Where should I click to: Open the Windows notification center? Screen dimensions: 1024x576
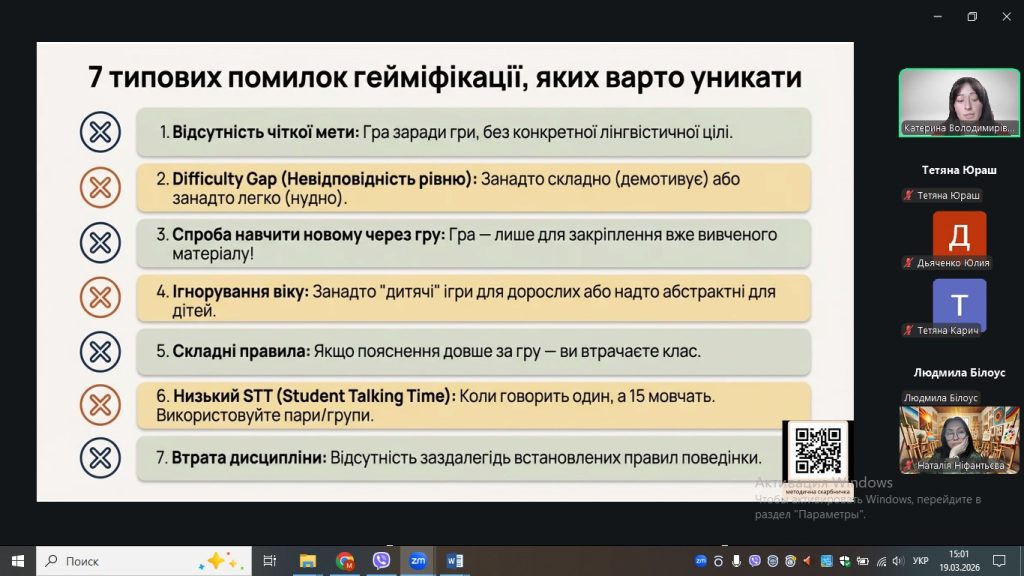click(x=998, y=561)
